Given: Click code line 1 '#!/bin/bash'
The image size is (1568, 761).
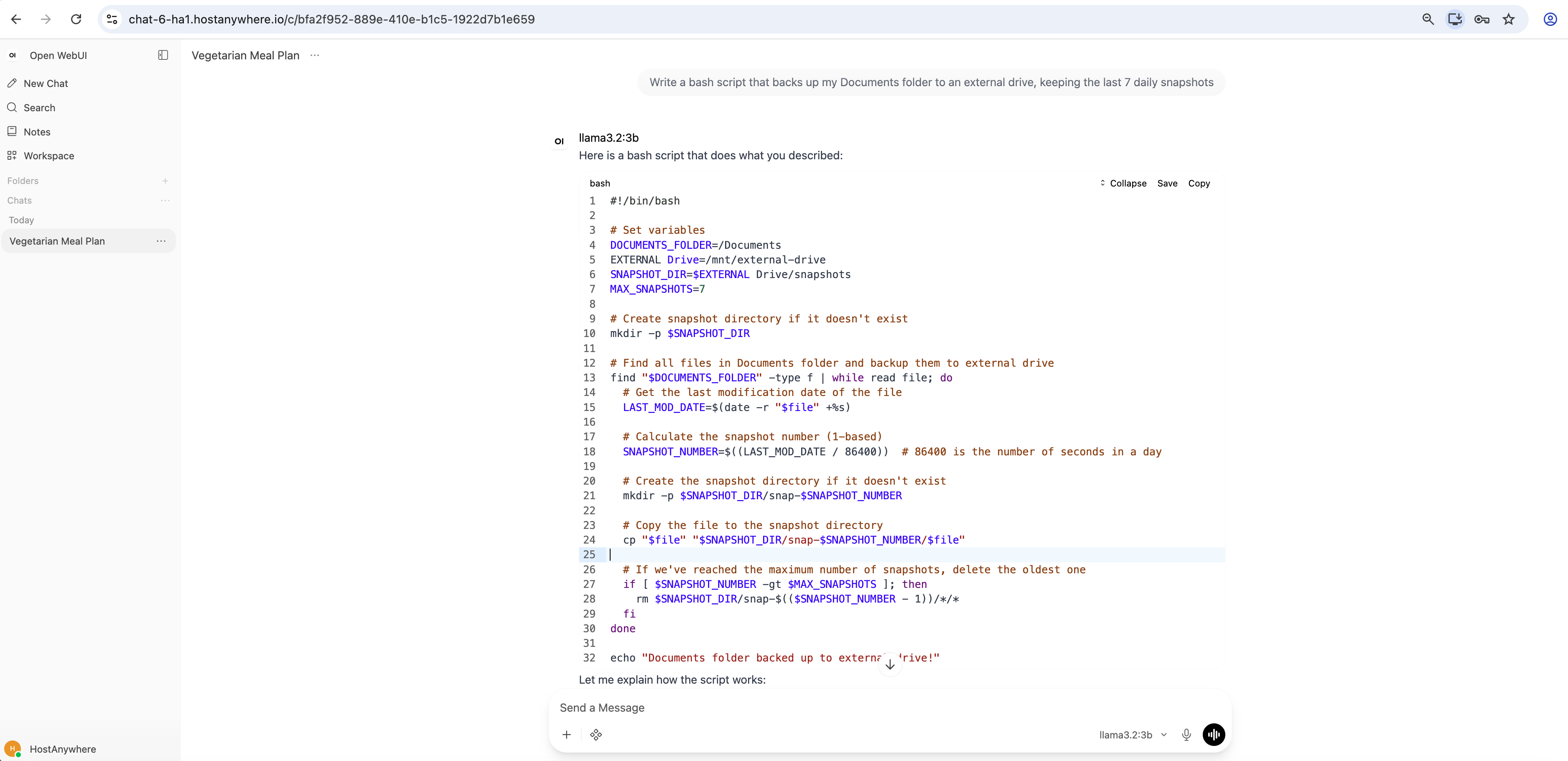Looking at the screenshot, I should point(645,201).
